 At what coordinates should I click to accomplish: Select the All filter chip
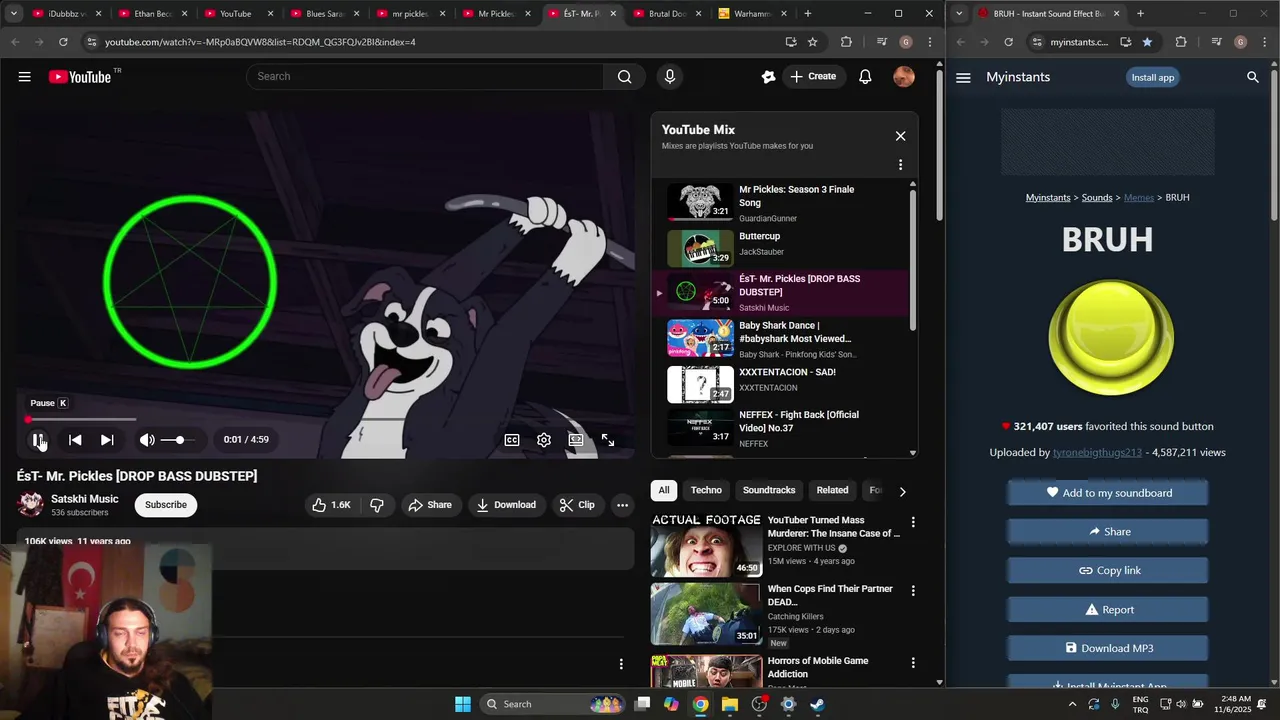663,490
